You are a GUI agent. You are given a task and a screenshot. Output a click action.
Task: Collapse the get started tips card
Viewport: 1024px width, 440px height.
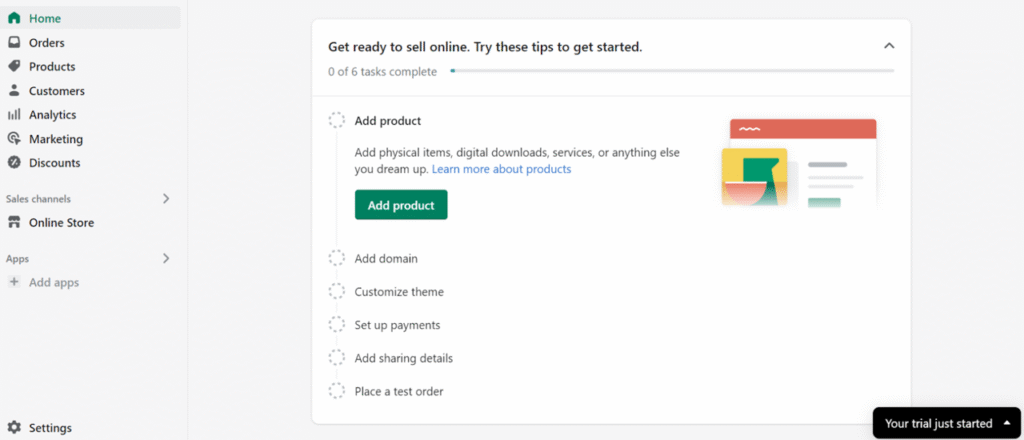(889, 46)
